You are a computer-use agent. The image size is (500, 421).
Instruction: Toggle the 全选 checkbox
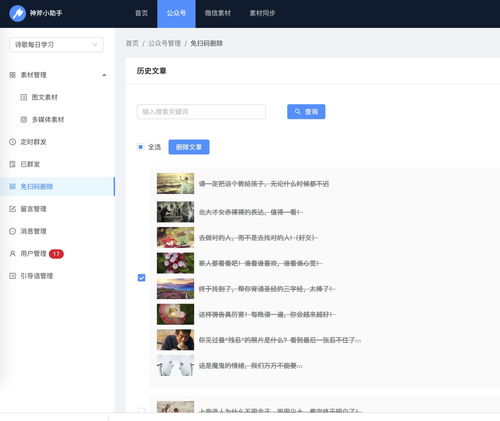pos(140,147)
